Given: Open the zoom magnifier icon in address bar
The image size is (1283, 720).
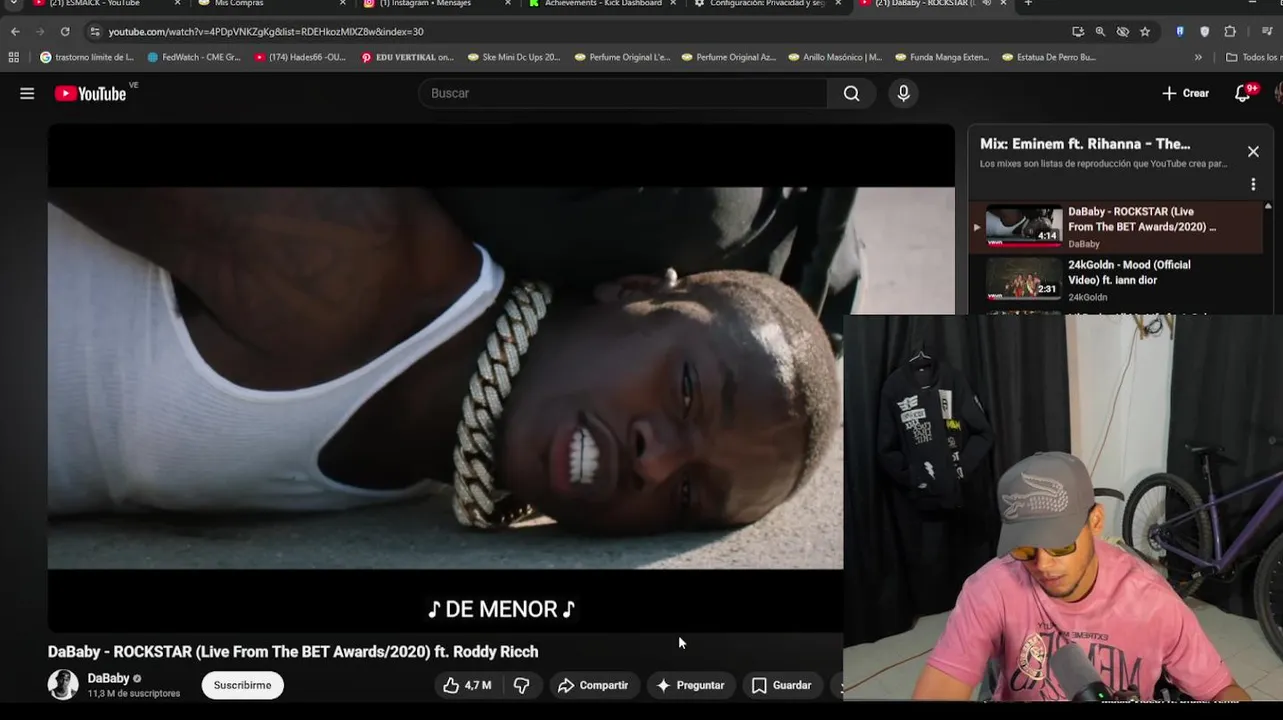Looking at the screenshot, I should 1100,31.
